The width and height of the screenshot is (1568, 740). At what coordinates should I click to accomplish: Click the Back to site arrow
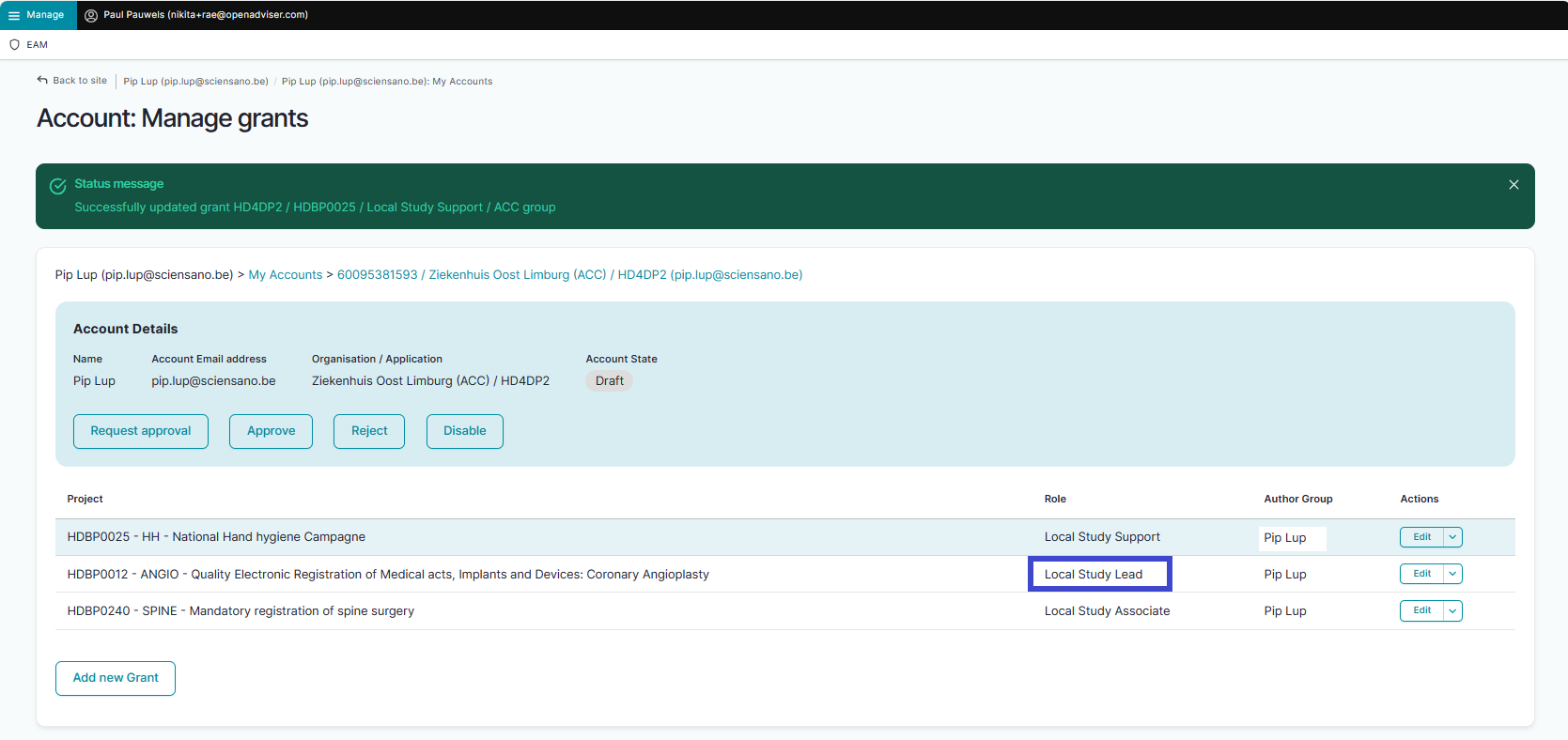tap(42, 81)
